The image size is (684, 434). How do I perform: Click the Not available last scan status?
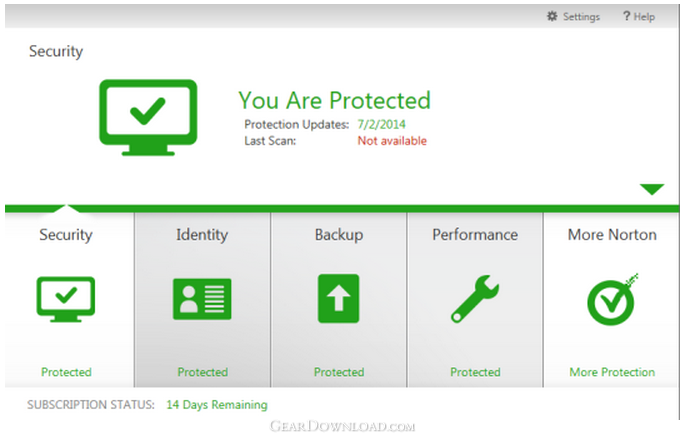pyautogui.click(x=392, y=141)
